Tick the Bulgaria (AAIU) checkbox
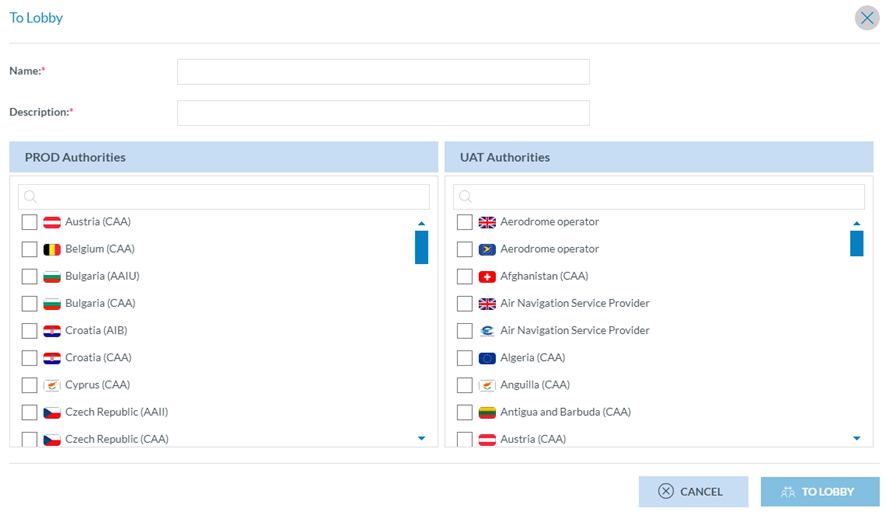 pyautogui.click(x=29, y=276)
